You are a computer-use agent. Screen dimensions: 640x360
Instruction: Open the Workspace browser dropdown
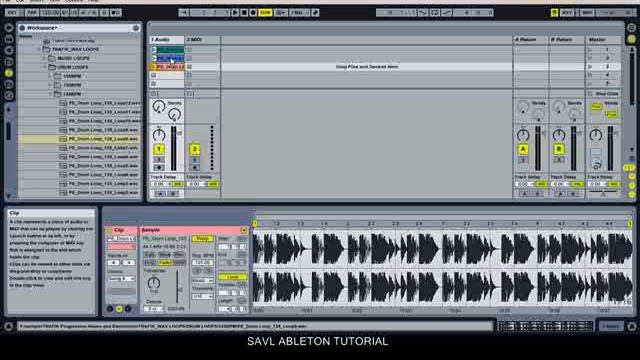click(42, 28)
